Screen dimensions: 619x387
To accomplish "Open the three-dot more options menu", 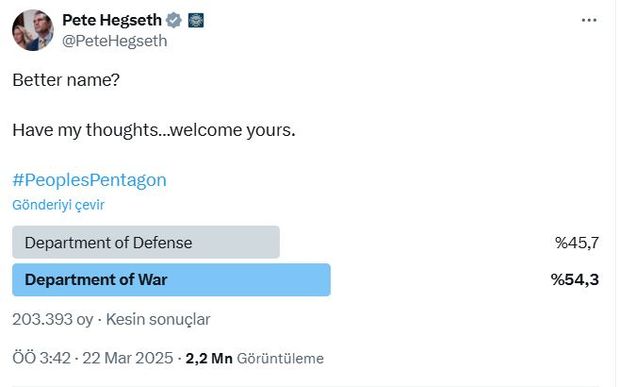I will pos(589,20).
